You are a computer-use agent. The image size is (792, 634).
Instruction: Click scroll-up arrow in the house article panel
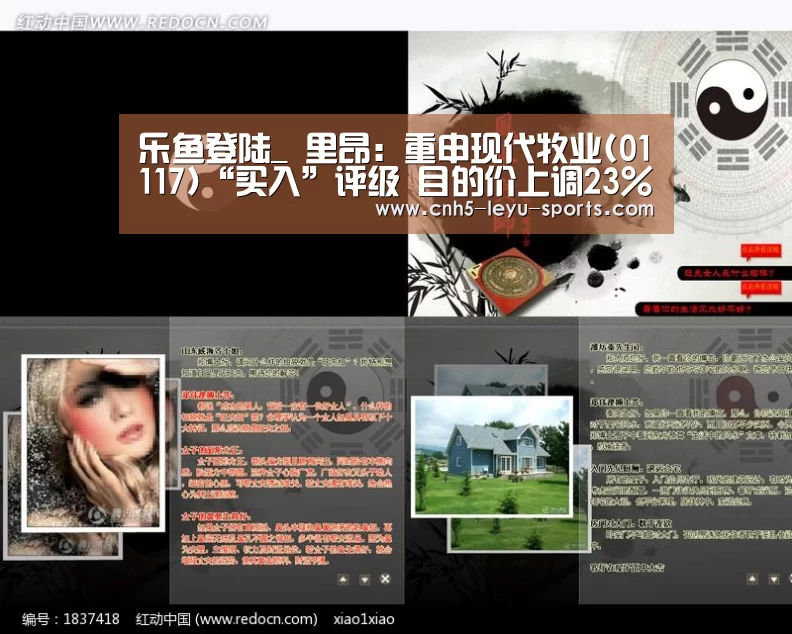pyautogui.click(x=752, y=579)
